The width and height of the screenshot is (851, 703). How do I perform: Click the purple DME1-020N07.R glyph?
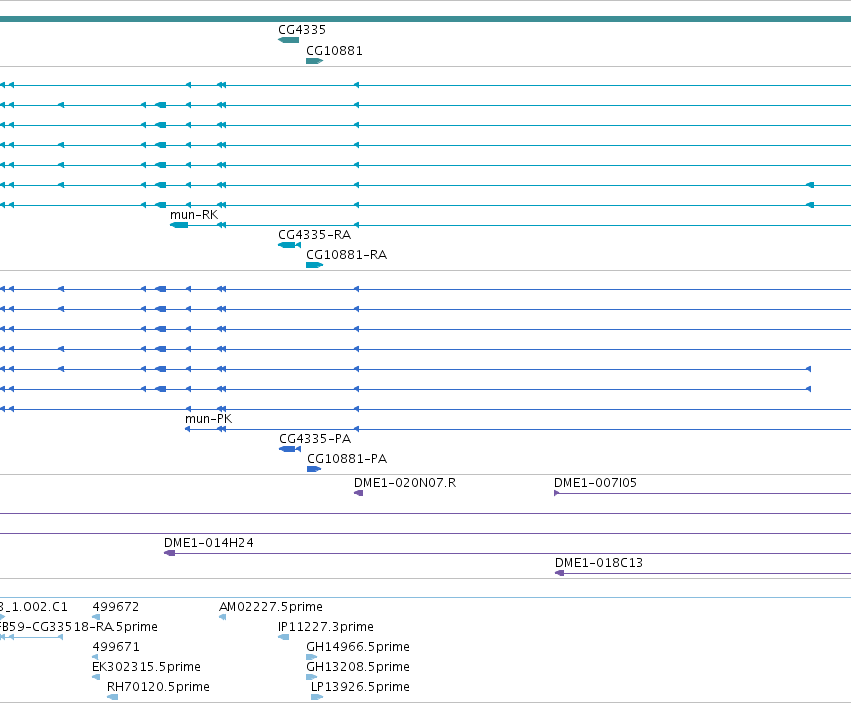pyautogui.click(x=358, y=493)
